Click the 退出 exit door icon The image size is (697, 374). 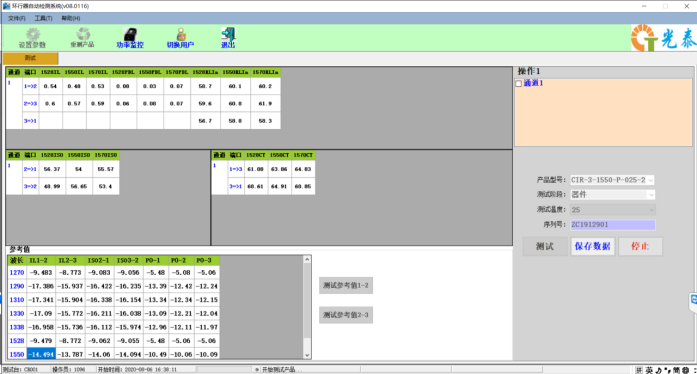point(228,34)
